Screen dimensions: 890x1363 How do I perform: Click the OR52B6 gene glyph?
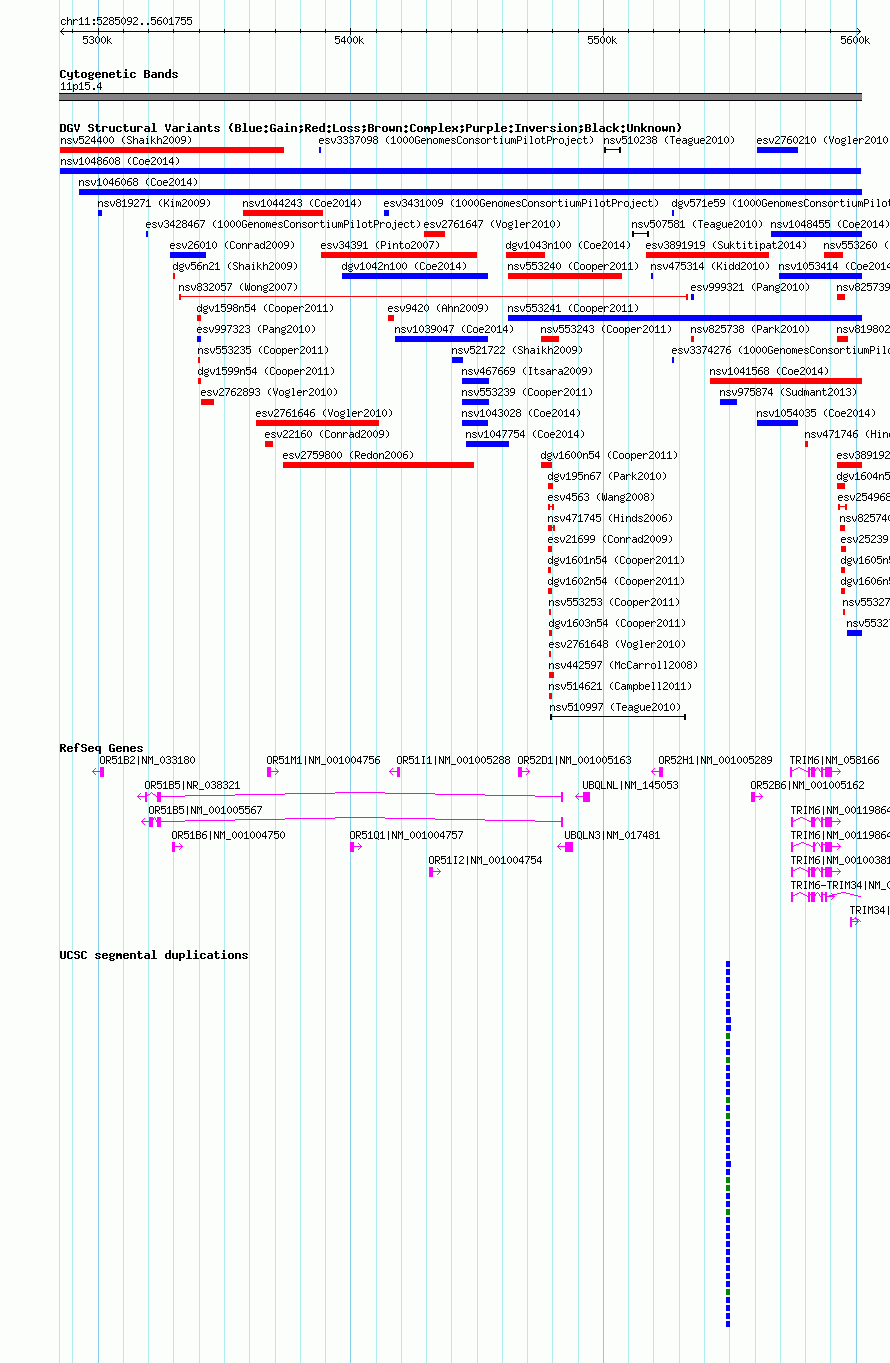[757, 797]
